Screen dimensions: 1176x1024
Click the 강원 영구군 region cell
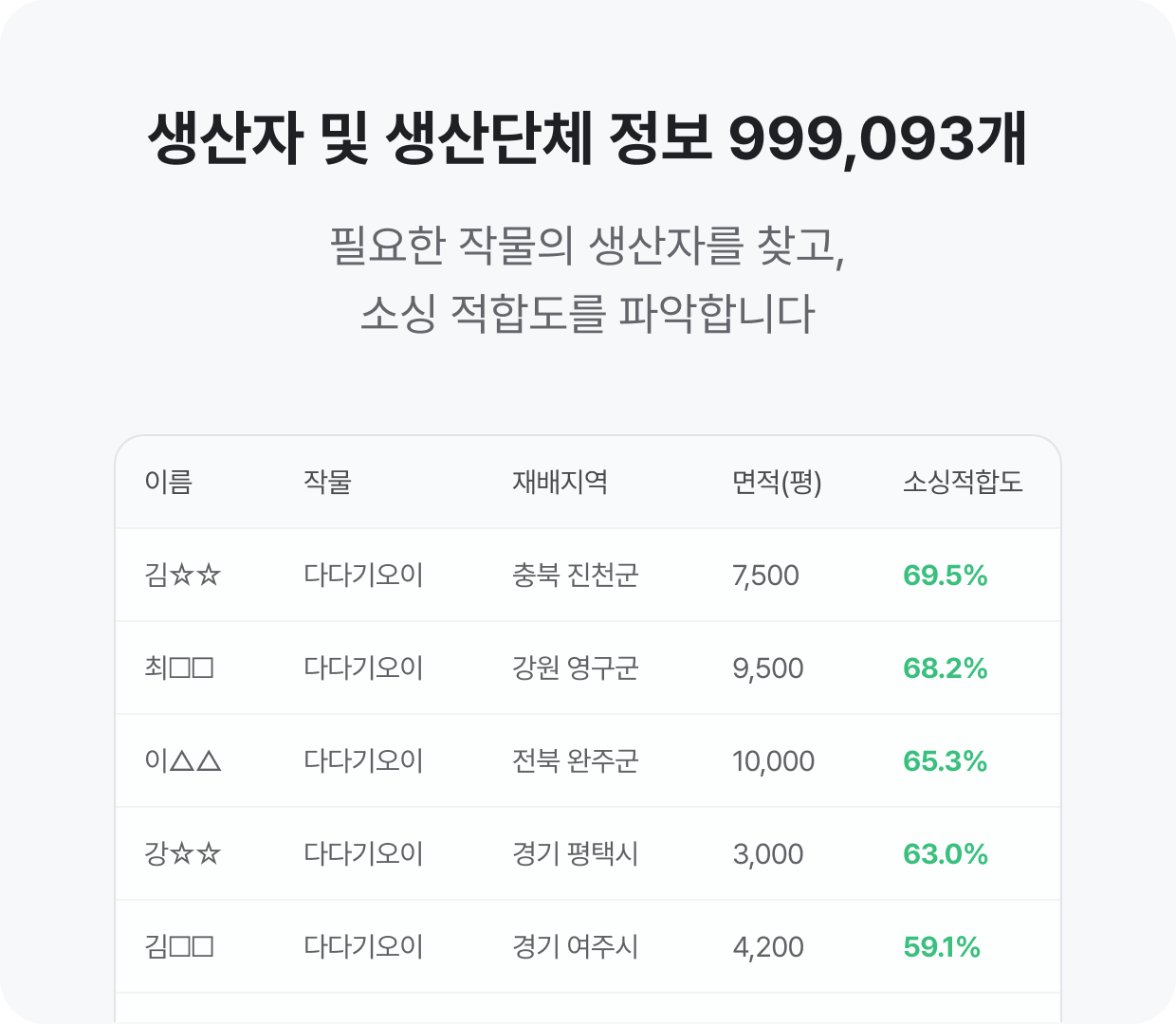tap(575, 668)
